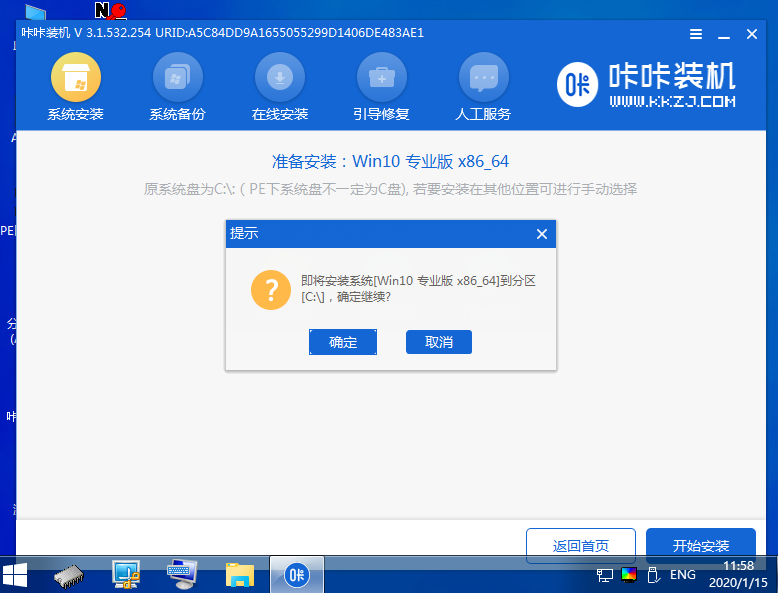Image resolution: width=778 pixels, height=593 pixels.
Task: Start installation with 开始安装 button
Action: click(x=701, y=545)
